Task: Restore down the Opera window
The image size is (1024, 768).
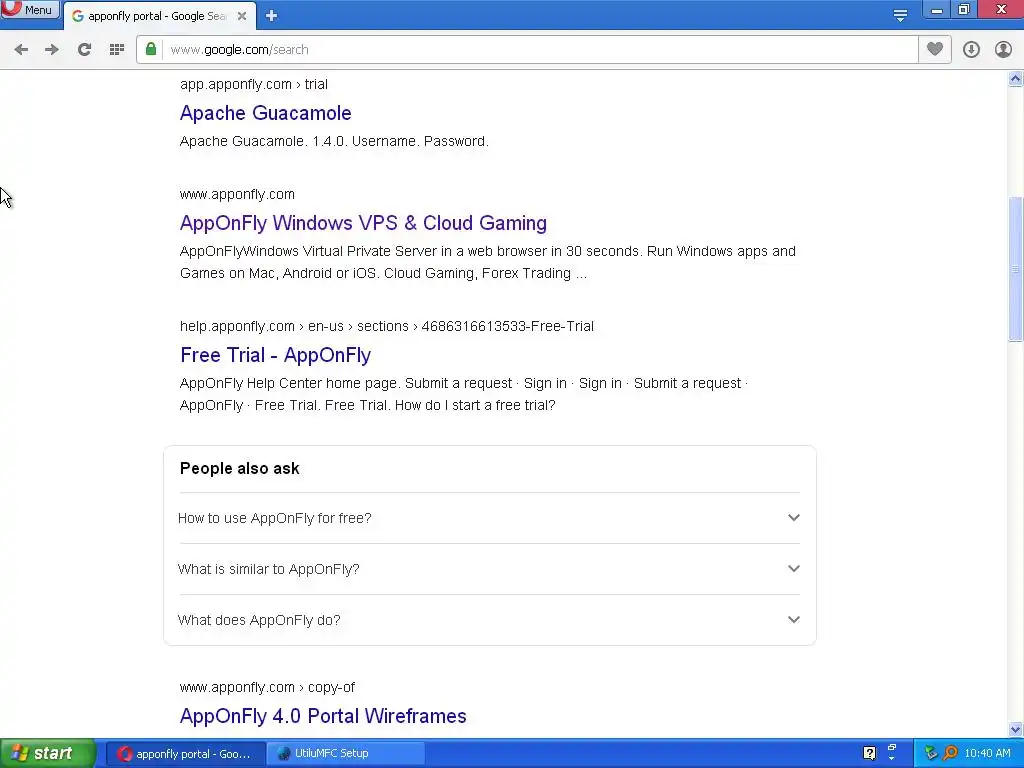Action: [x=963, y=9]
